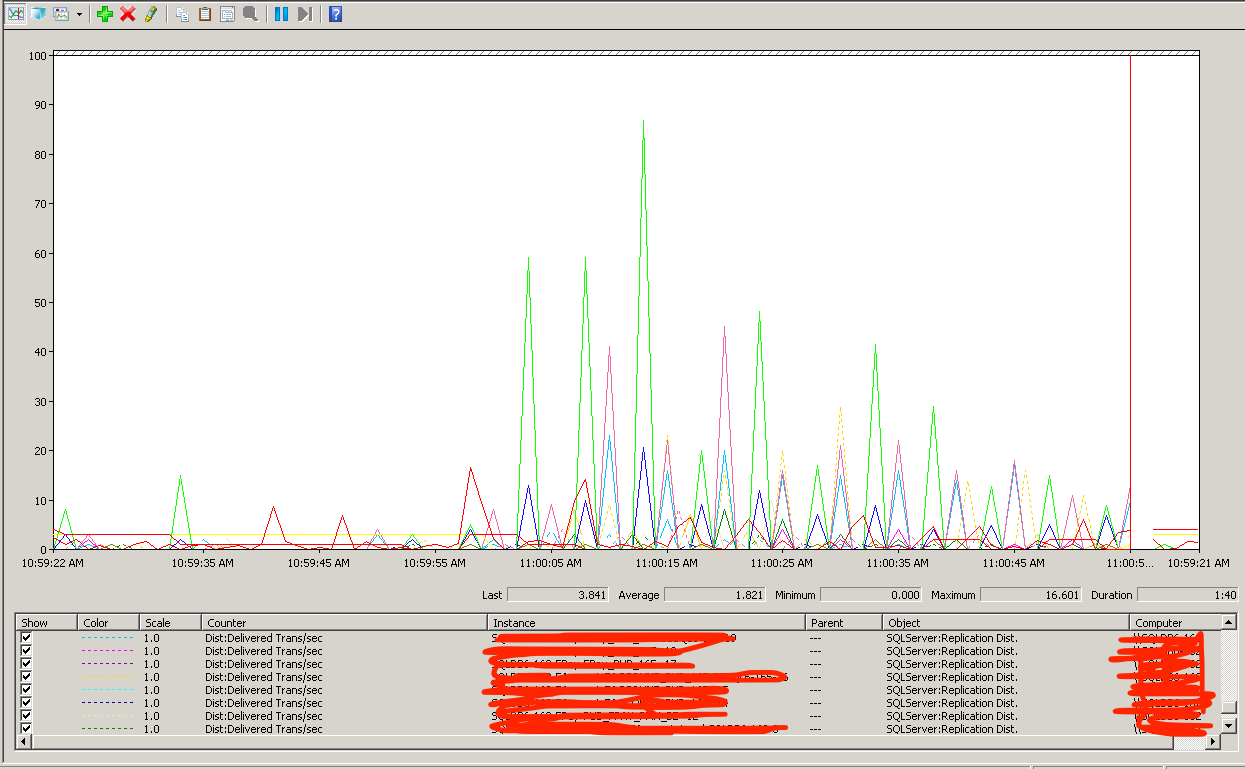Click the Zoom magnifier icon
Screen dimensions: 1245x769
tap(250, 14)
